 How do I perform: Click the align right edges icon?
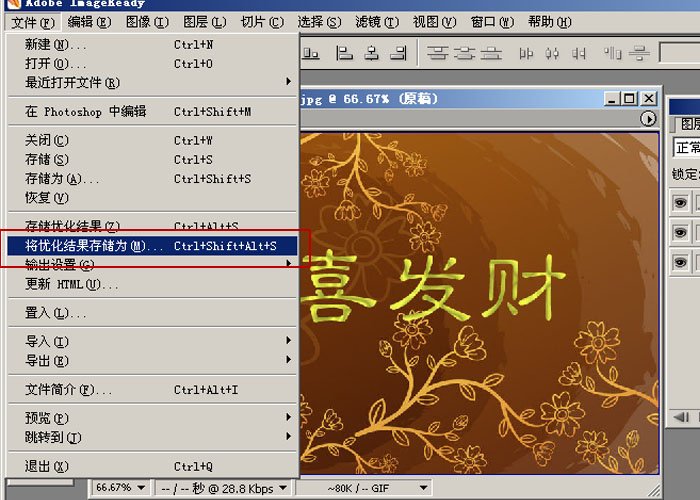(398, 53)
